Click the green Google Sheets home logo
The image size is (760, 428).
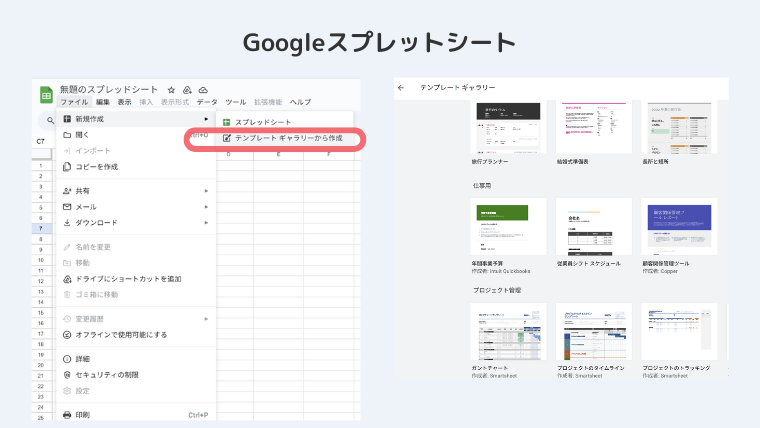pyautogui.click(x=46, y=95)
